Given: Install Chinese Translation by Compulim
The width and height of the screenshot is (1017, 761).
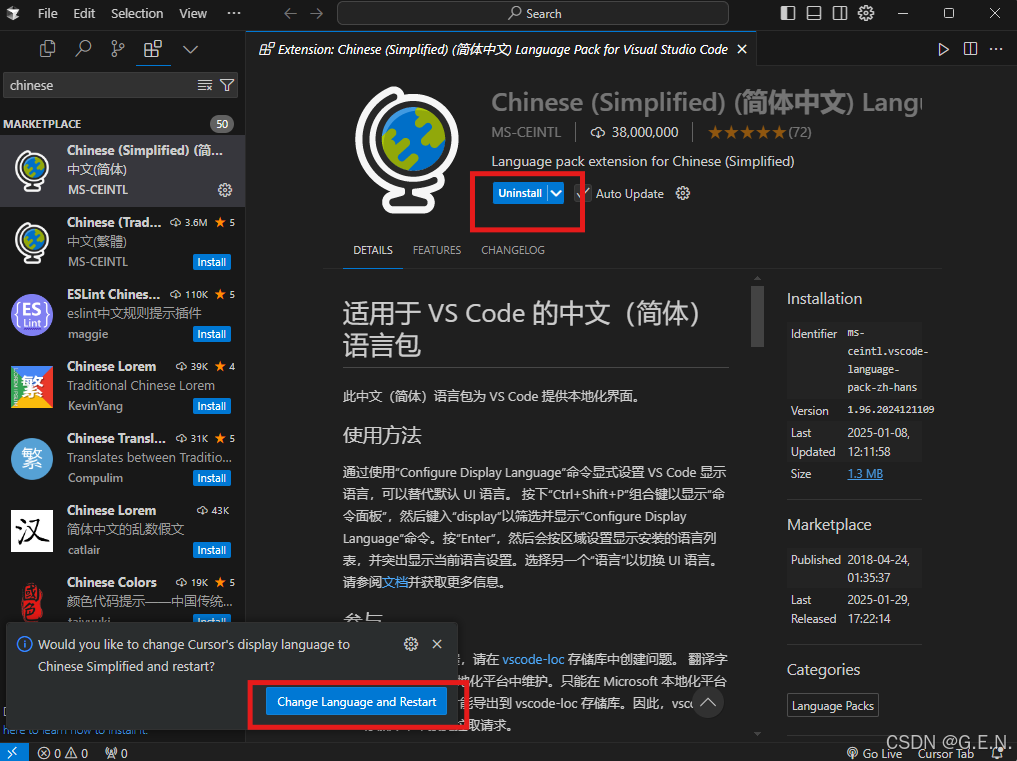Looking at the screenshot, I should click(211, 478).
